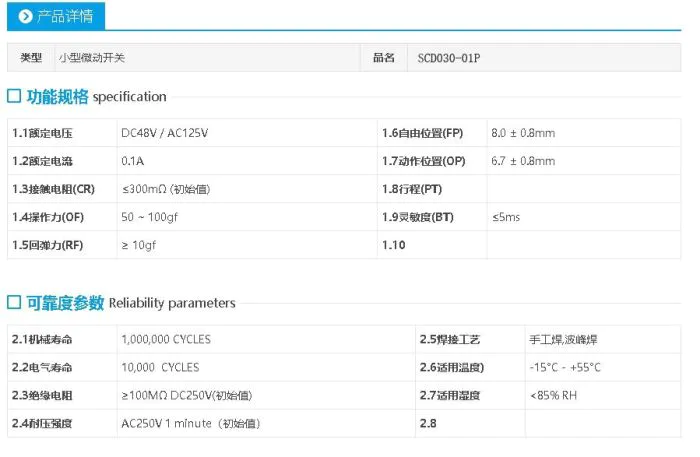Click the square icon beside 可靠度参数
The height and width of the screenshot is (457, 700).
coord(14,303)
